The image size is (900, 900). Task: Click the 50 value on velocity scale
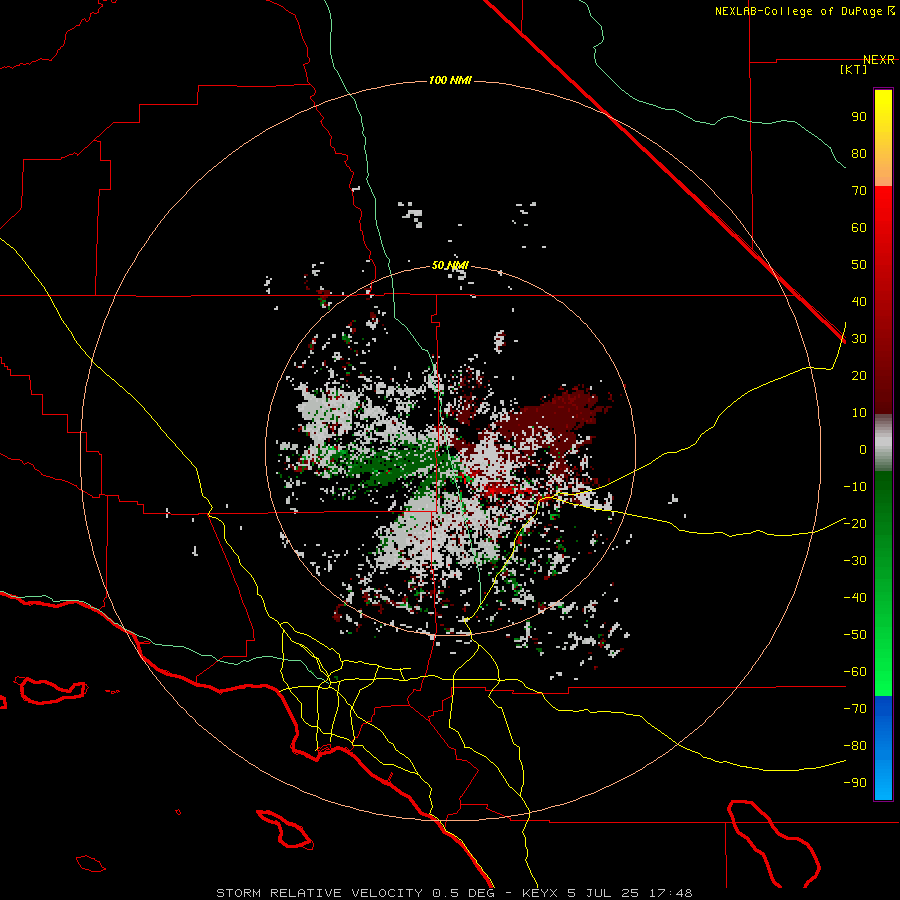[x=859, y=265]
